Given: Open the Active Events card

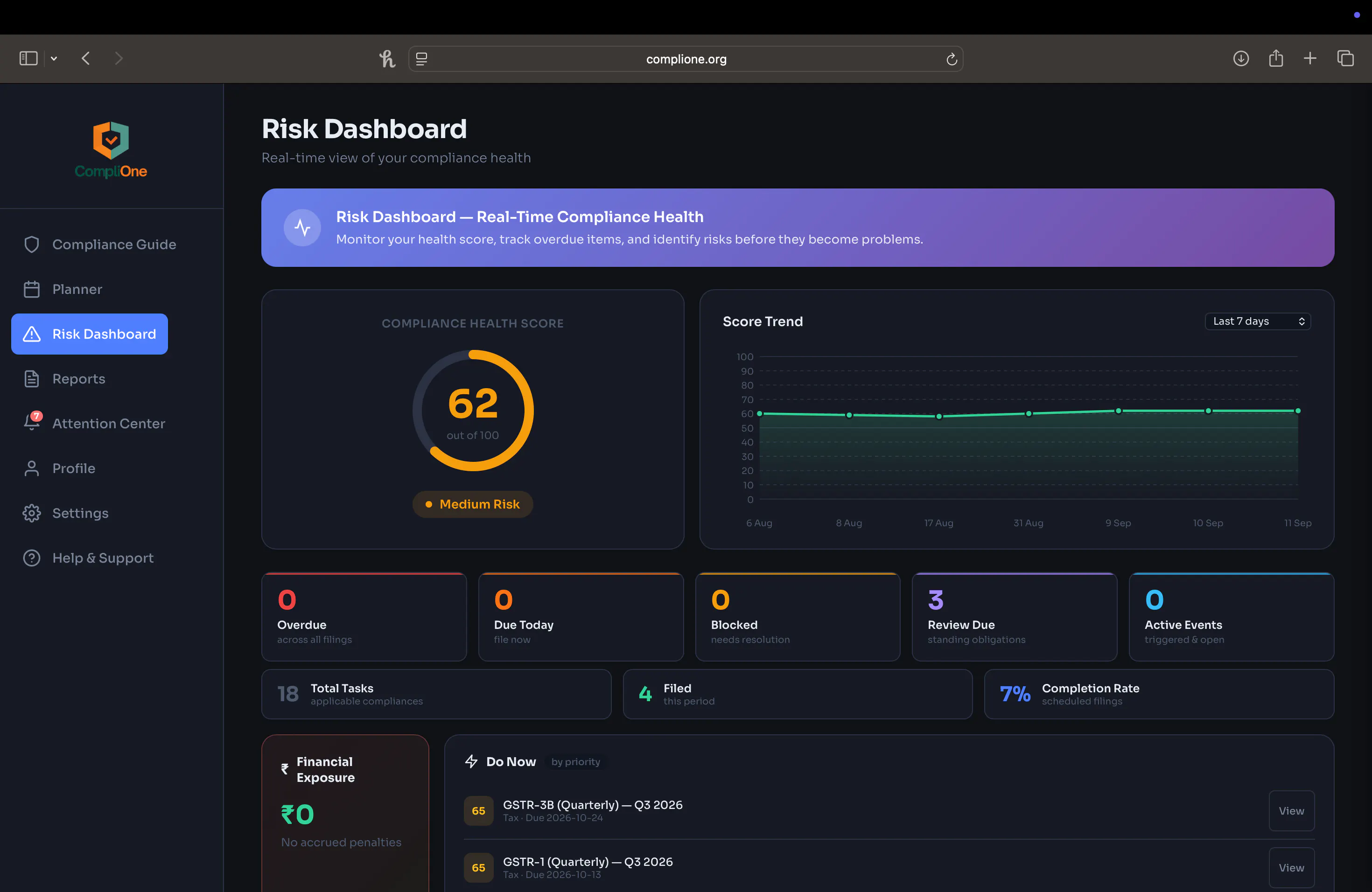Looking at the screenshot, I should [x=1232, y=617].
